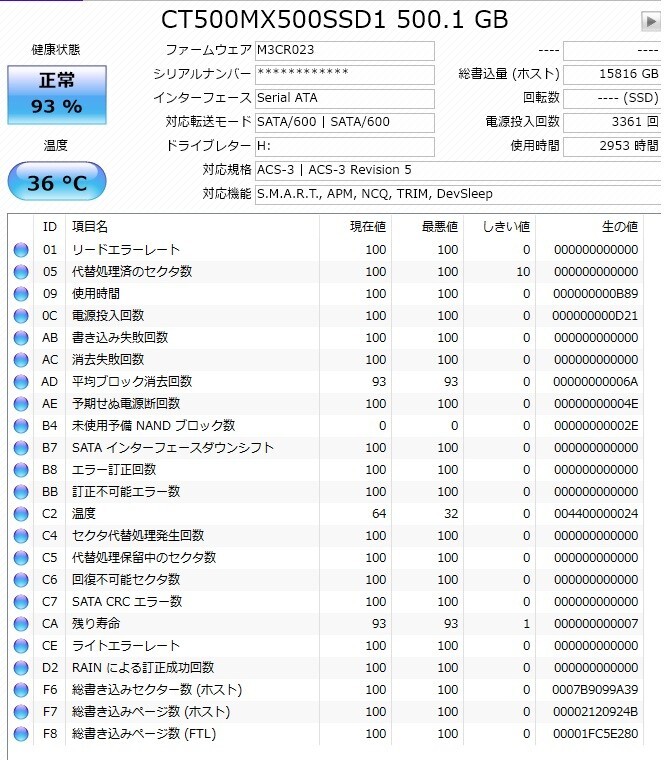Click the ドライブレター field showing H:
The width and height of the screenshot is (668, 760).
[x=345, y=146]
